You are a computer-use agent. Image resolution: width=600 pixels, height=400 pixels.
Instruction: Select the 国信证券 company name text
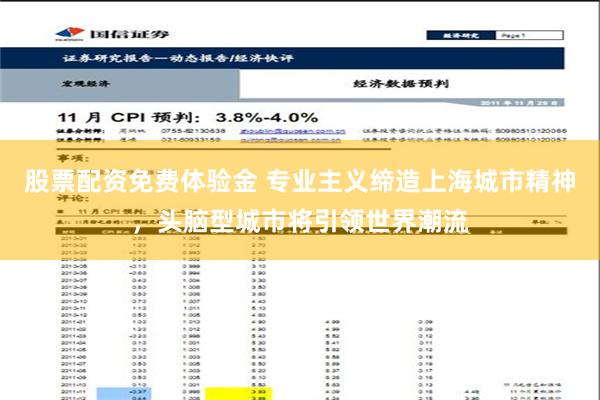pyautogui.click(x=129, y=34)
